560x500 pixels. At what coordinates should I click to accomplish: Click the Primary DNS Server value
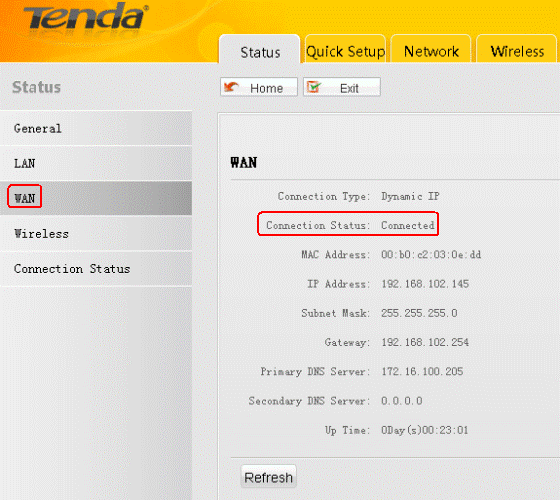tap(422, 371)
